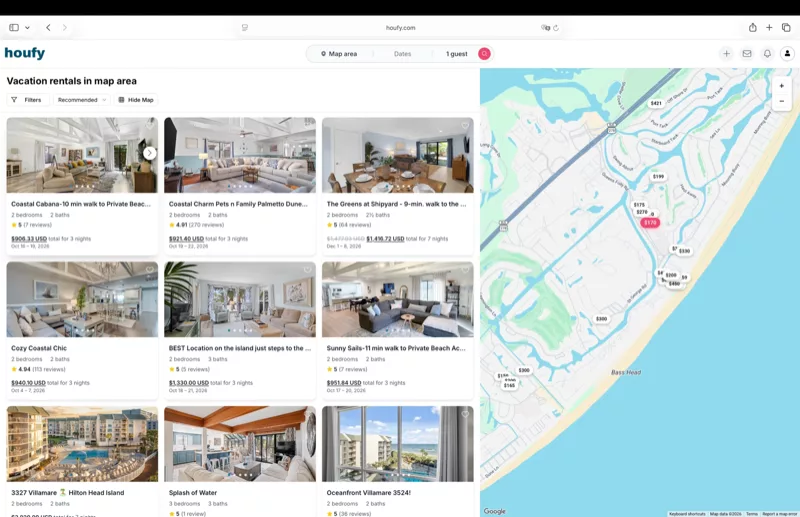Click the $921.40 USD price text
Screen dimensions: 800x517
tap(186, 238)
